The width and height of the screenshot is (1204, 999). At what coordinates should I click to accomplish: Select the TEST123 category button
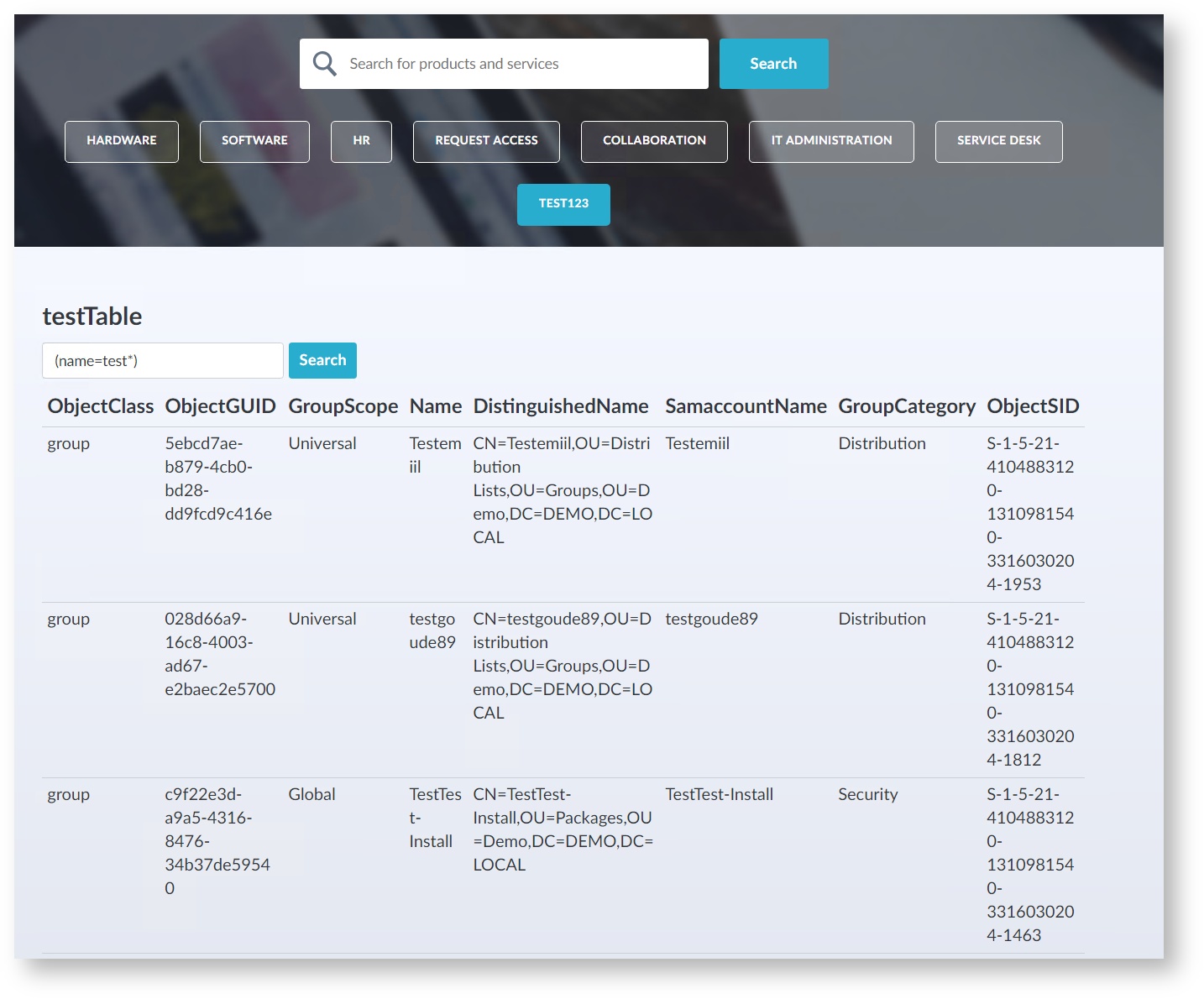click(x=563, y=204)
